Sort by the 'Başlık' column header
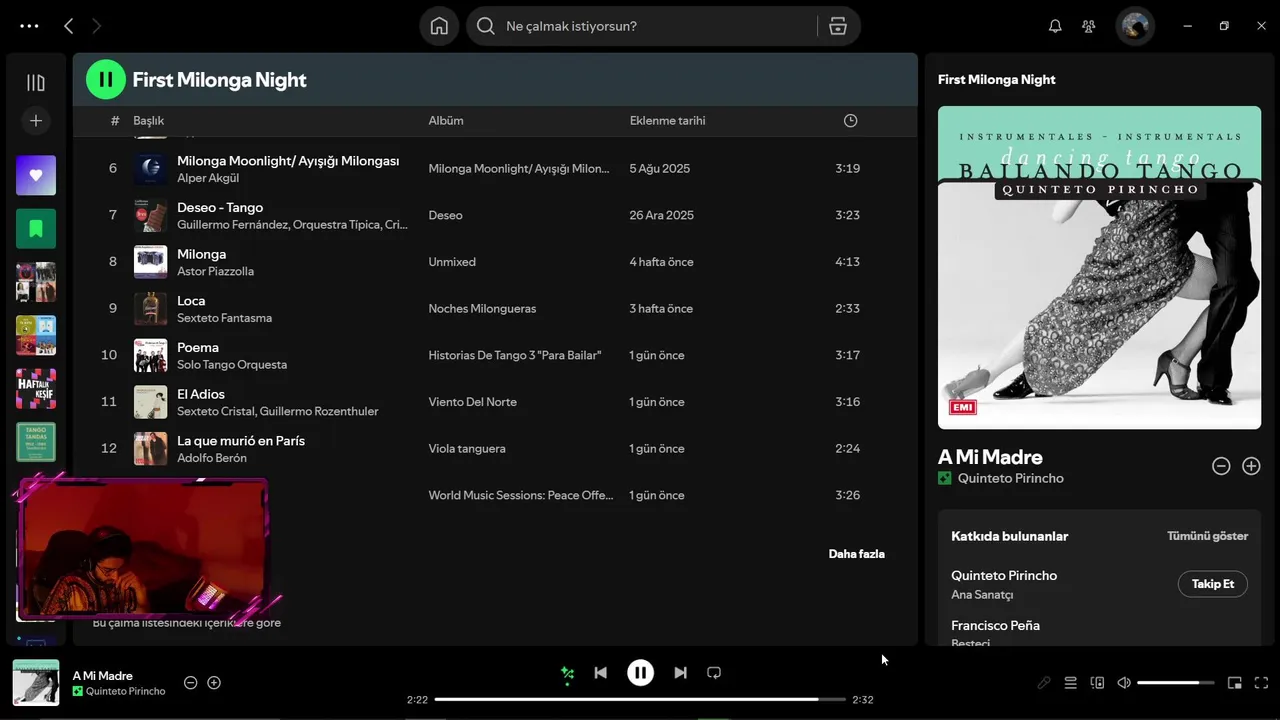Viewport: 1280px width, 720px height. (x=149, y=121)
